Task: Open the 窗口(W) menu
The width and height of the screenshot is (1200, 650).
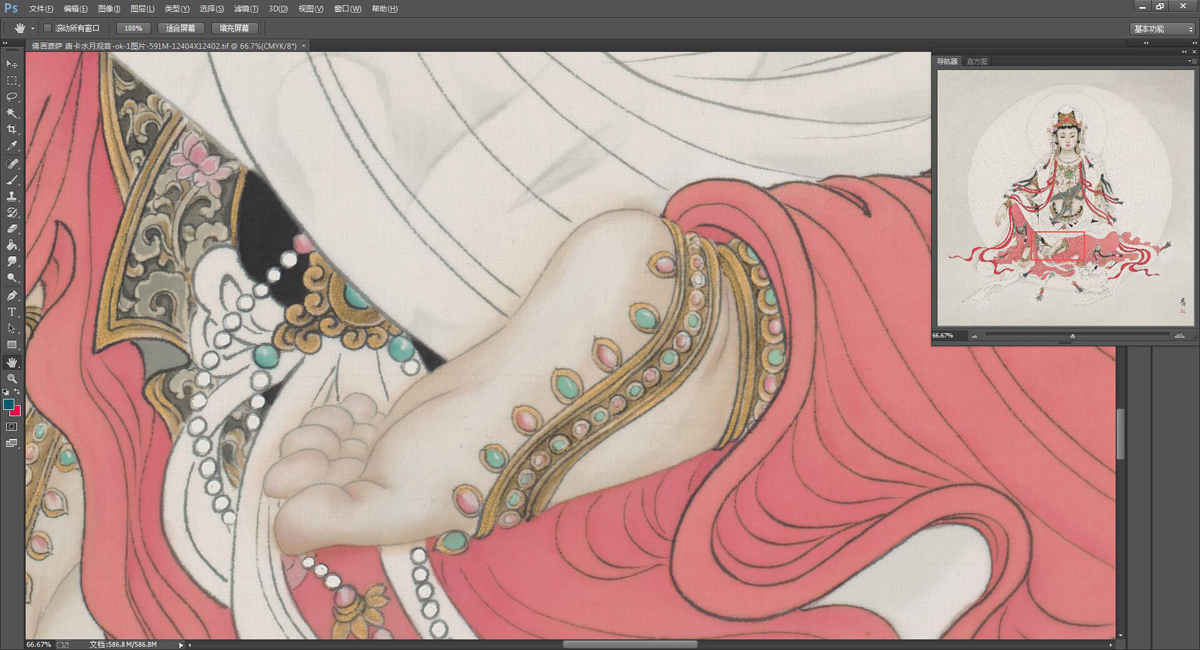Action: [x=347, y=8]
